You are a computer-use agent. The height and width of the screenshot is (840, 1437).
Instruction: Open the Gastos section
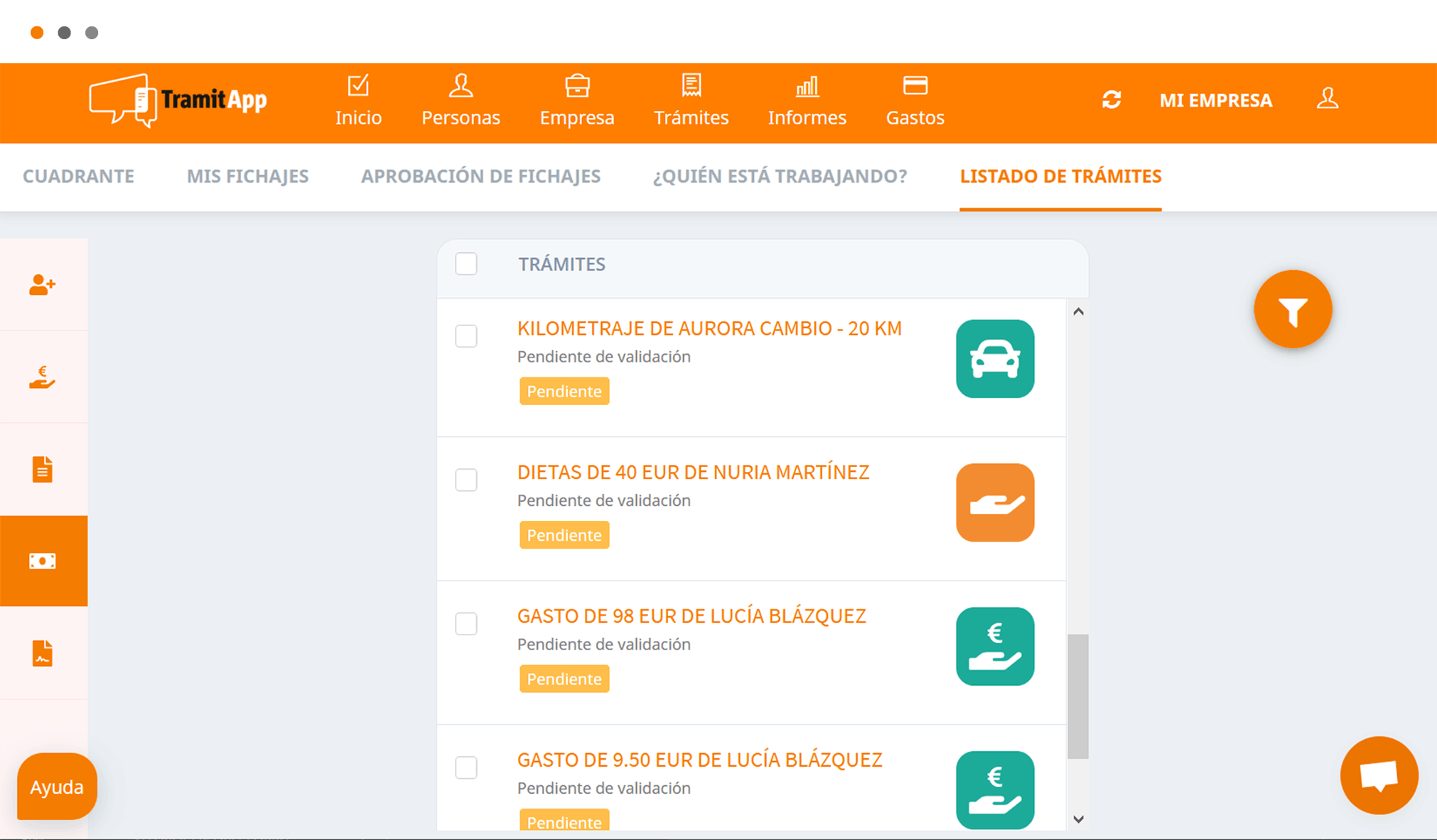915,101
